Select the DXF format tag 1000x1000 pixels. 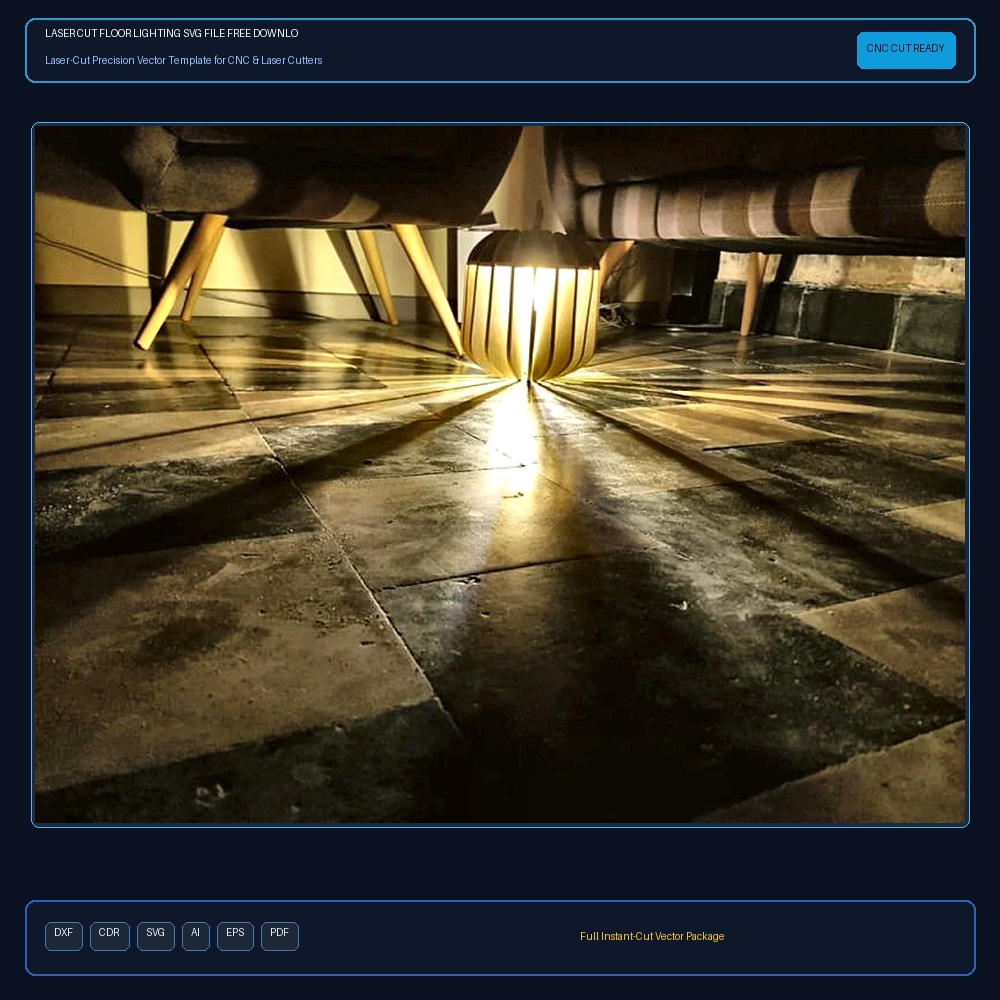(64, 936)
